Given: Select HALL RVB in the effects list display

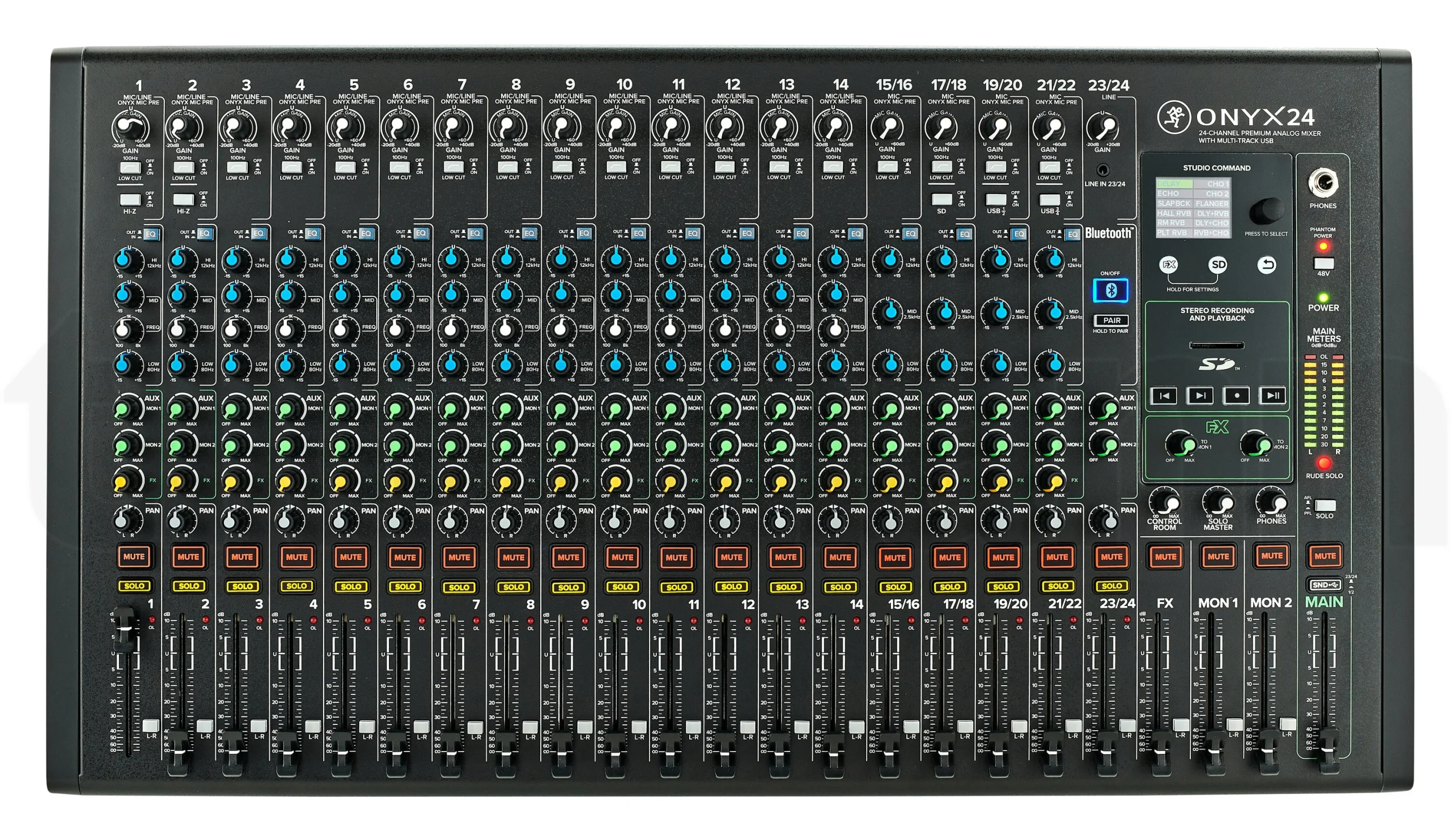Looking at the screenshot, I should click(x=1174, y=213).
